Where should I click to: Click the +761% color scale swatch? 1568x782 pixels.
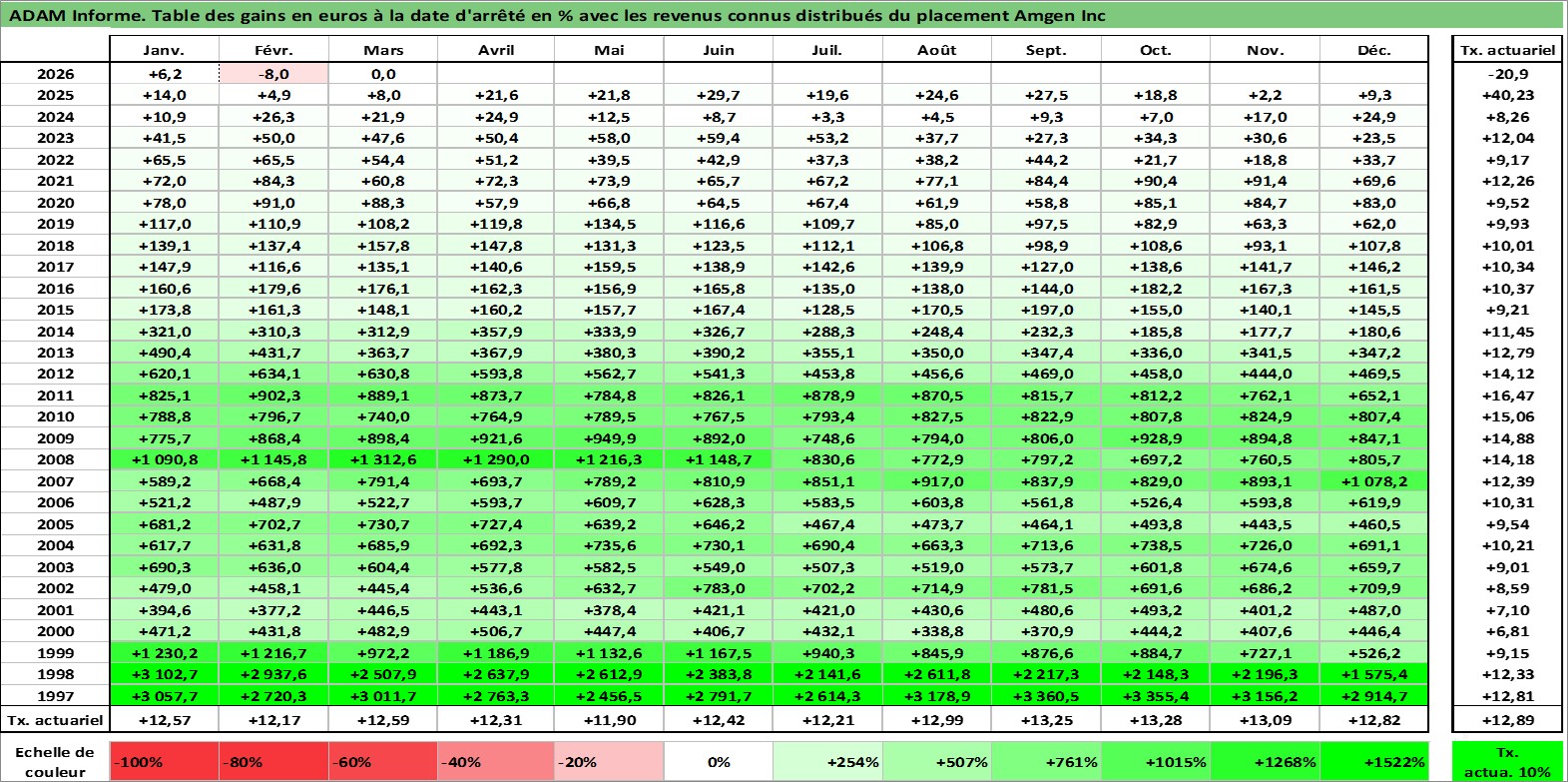[1046, 761]
